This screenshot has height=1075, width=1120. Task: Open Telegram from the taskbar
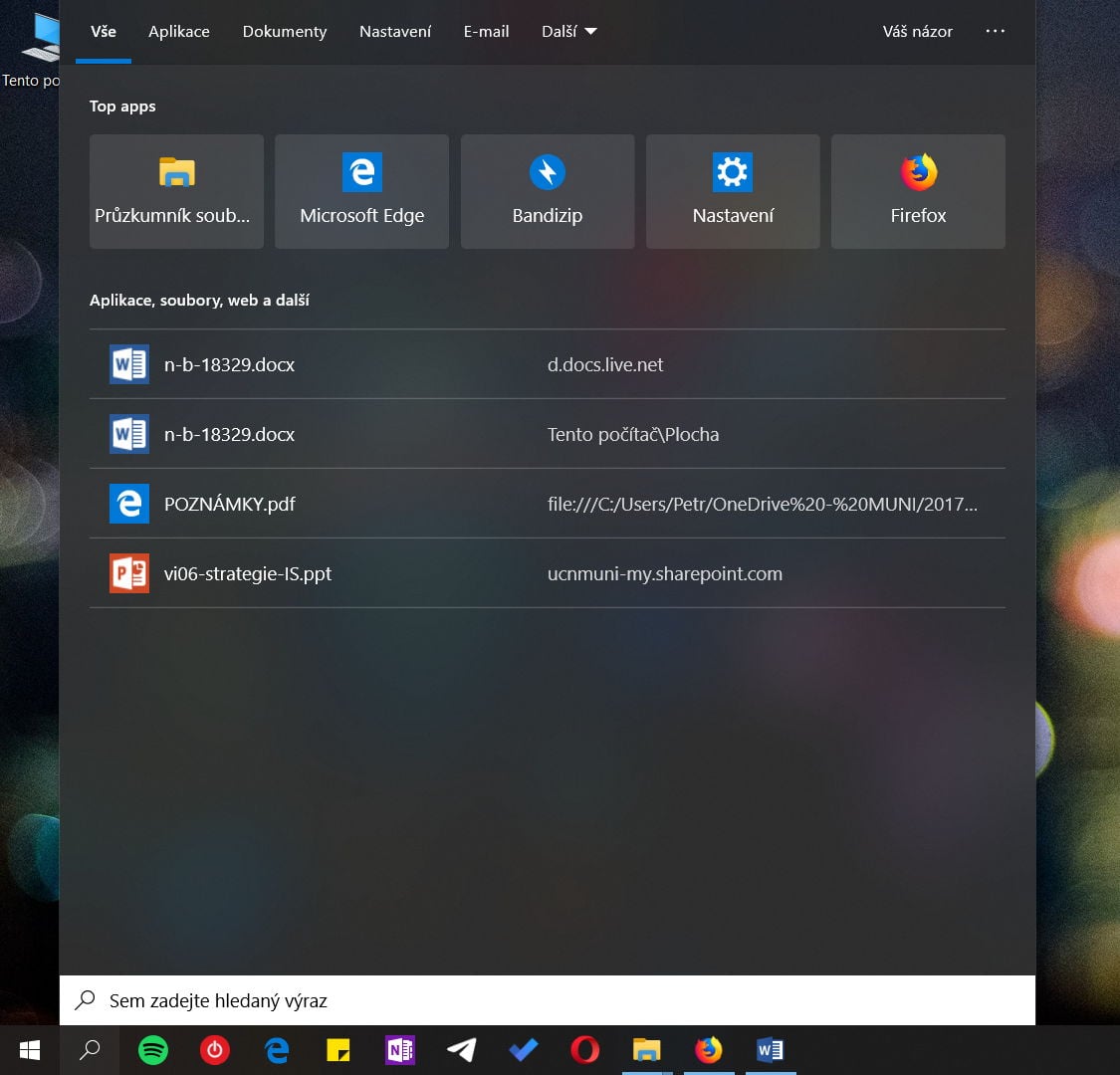click(462, 1050)
